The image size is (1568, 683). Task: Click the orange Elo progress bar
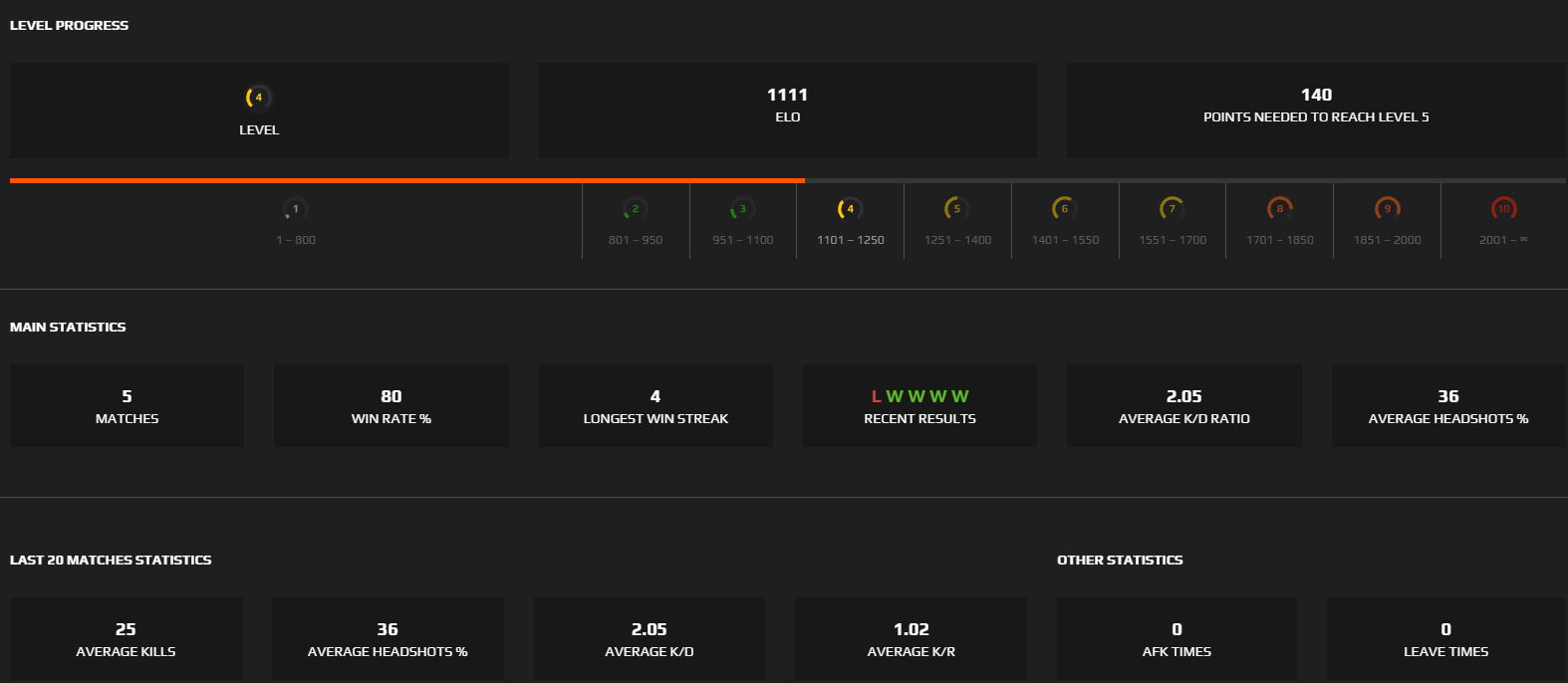pos(407,180)
